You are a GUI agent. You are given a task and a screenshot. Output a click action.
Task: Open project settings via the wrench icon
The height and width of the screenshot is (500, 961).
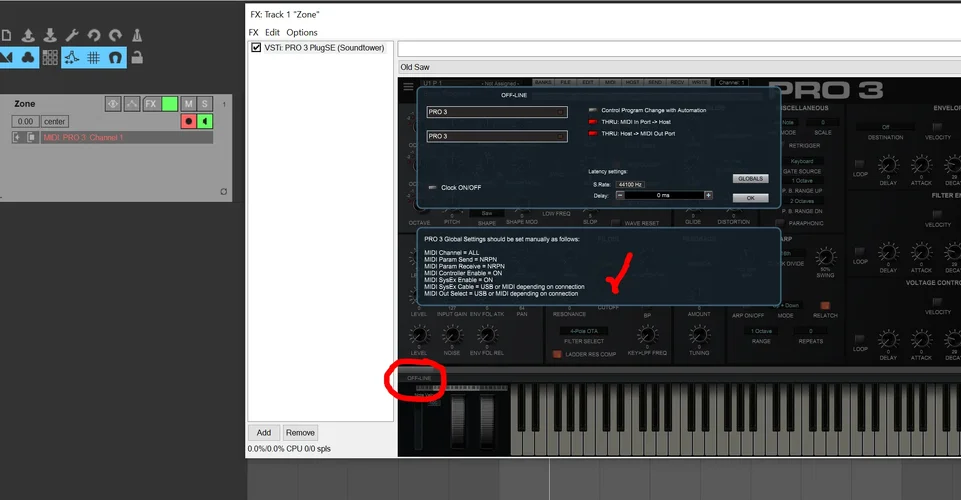point(72,36)
